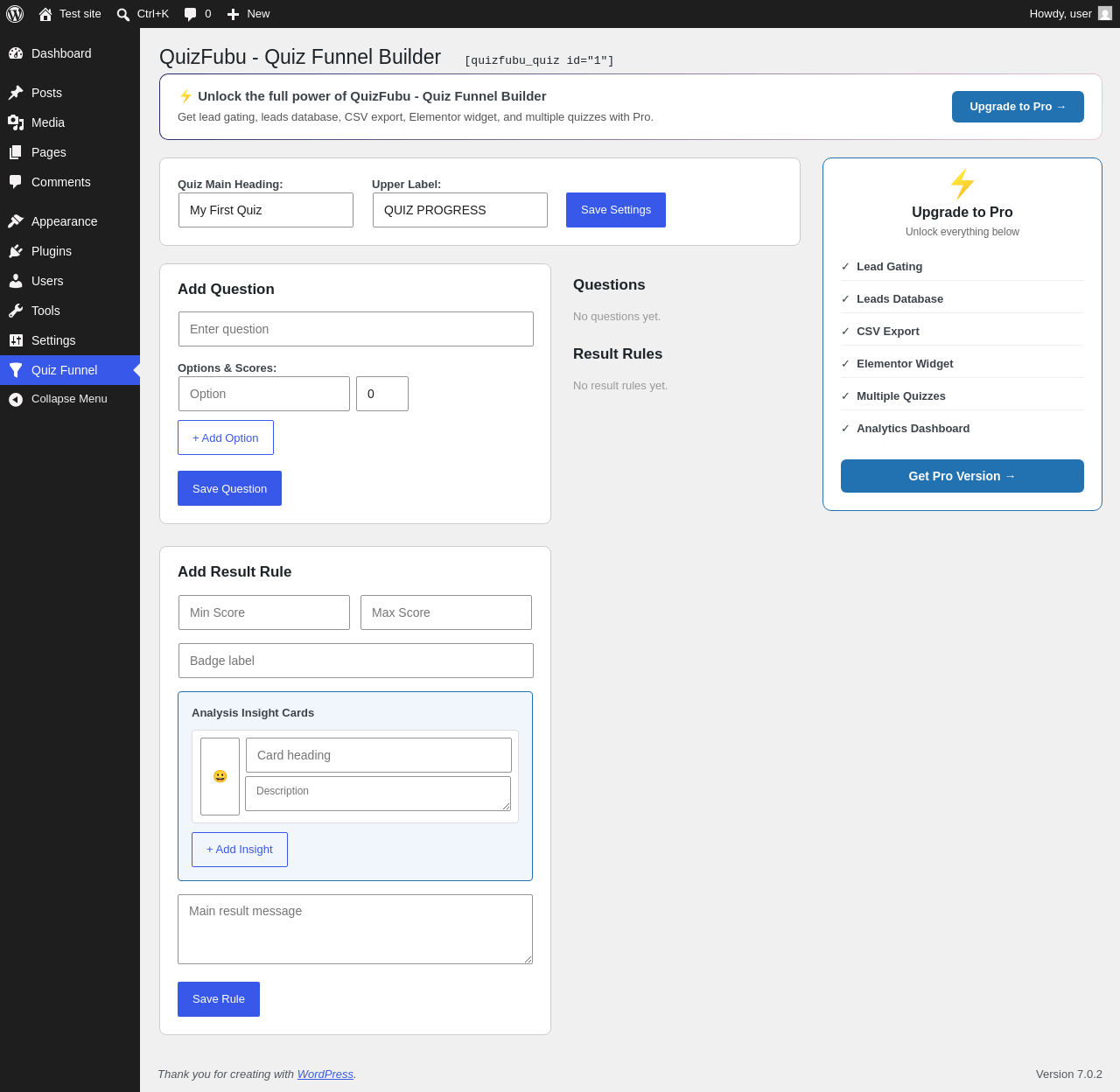
Task: Click the Analytics Dashboard feature row
Action: tap(962, 429)
